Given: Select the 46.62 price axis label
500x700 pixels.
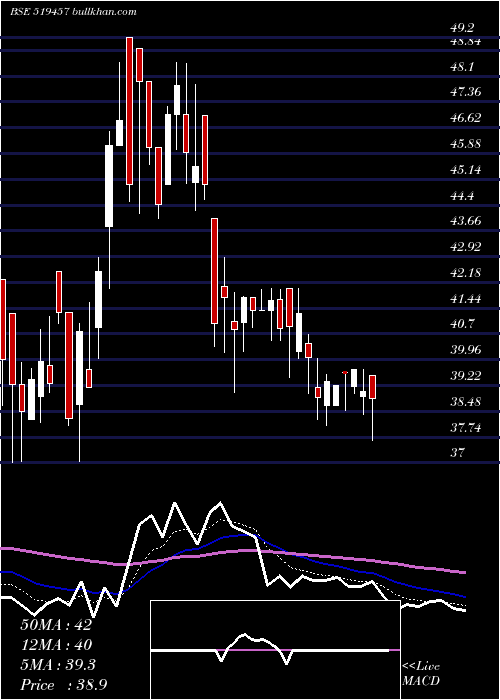Looking at the screenshot, I should point(466,118).
